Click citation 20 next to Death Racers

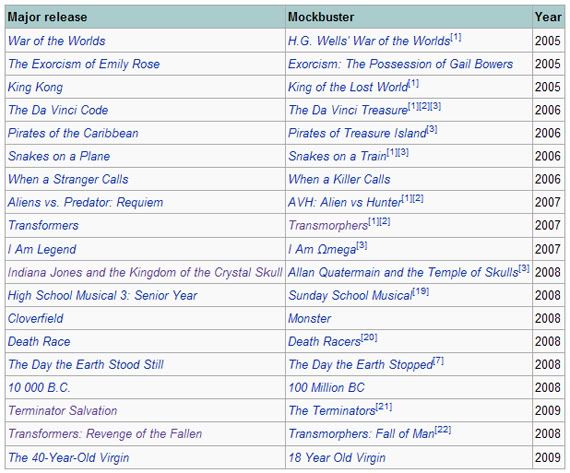point(369,338)
